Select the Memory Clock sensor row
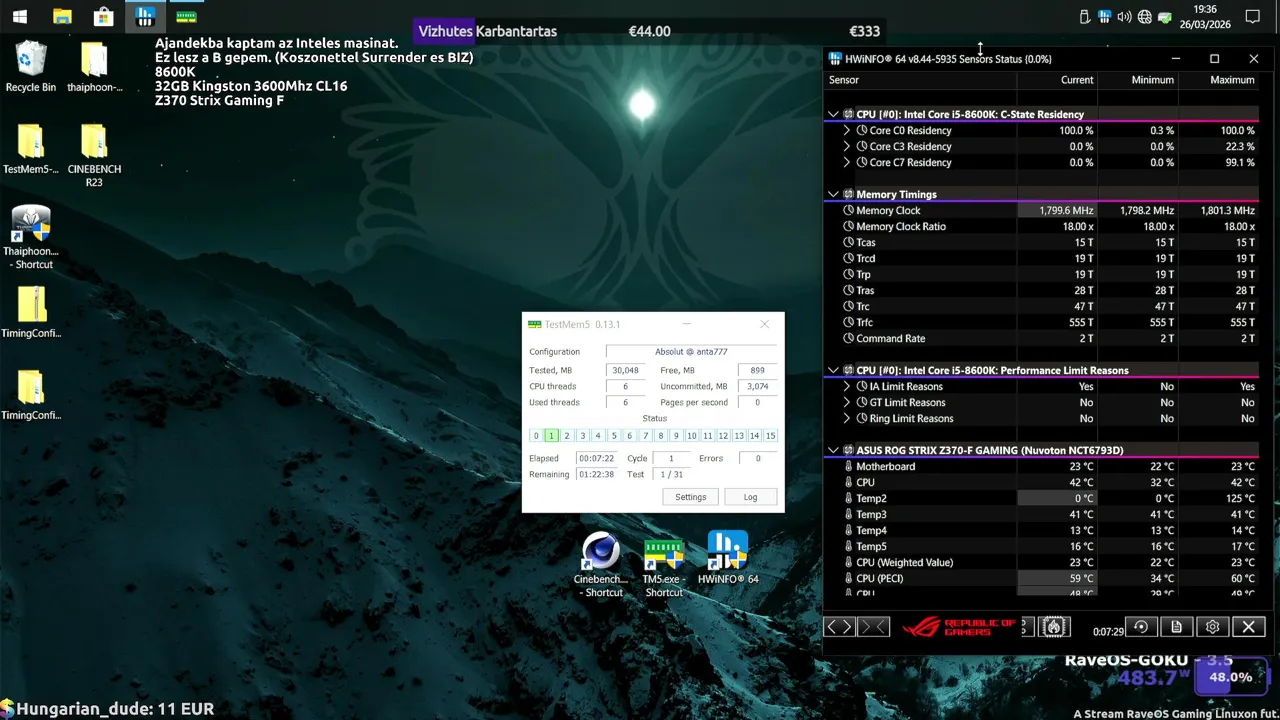The height and width of the screenshot is (720, 1280). click(1041, 210)
